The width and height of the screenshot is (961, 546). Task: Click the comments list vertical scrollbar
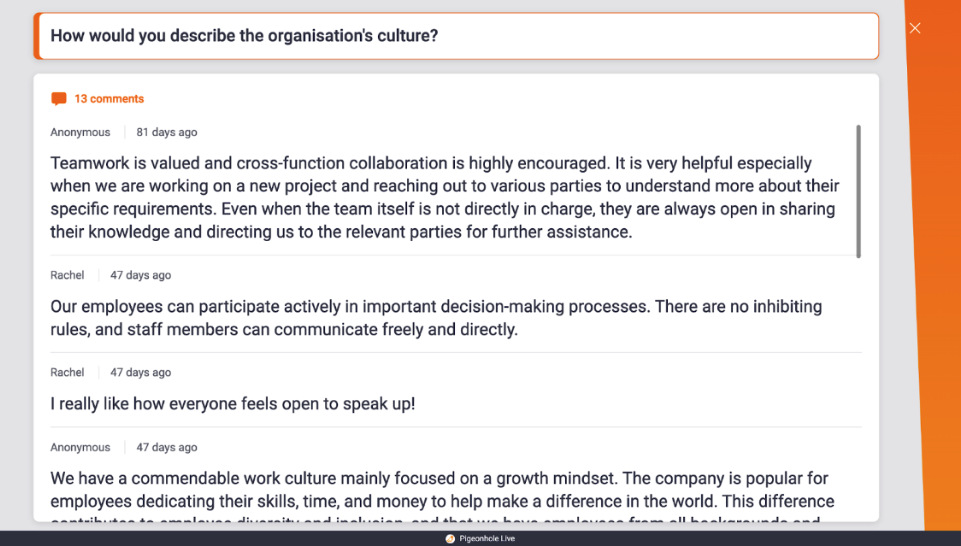pyautogui.click(x=859, y=190)
